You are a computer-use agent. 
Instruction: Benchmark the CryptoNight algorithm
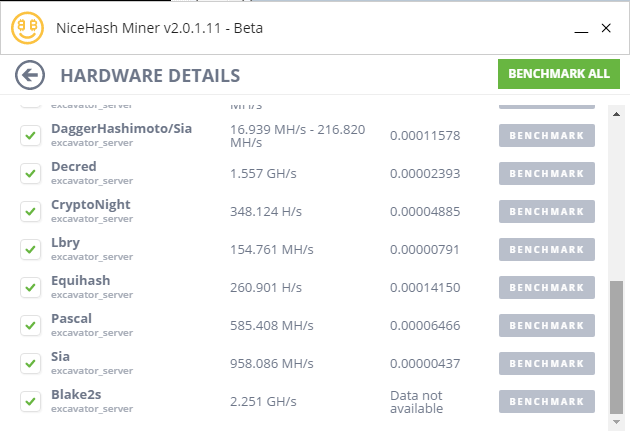(x=547, y=211)
